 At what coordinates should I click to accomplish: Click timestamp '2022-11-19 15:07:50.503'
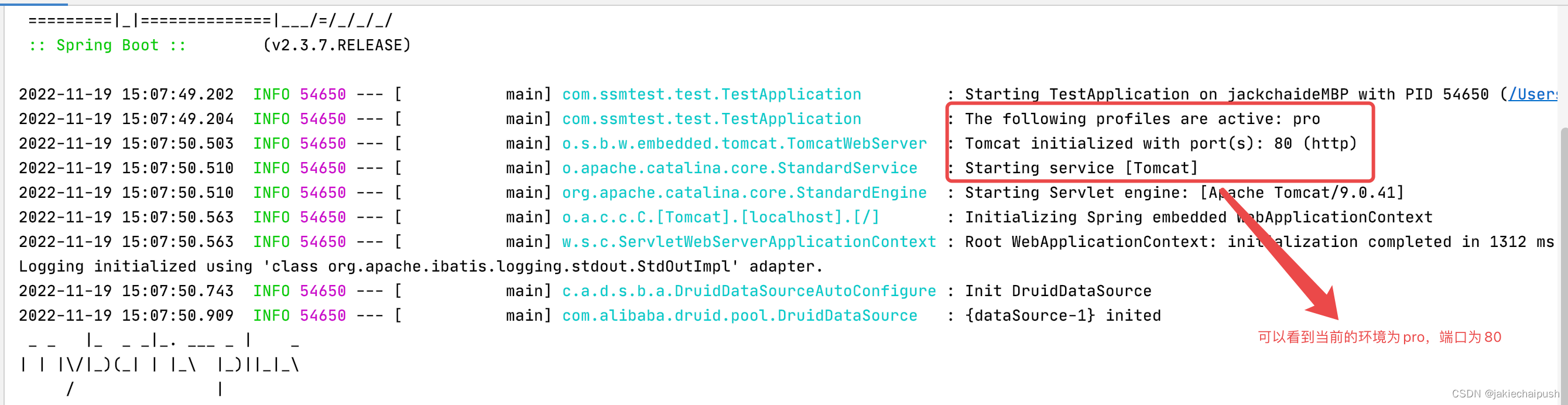[x=126, y=143]
